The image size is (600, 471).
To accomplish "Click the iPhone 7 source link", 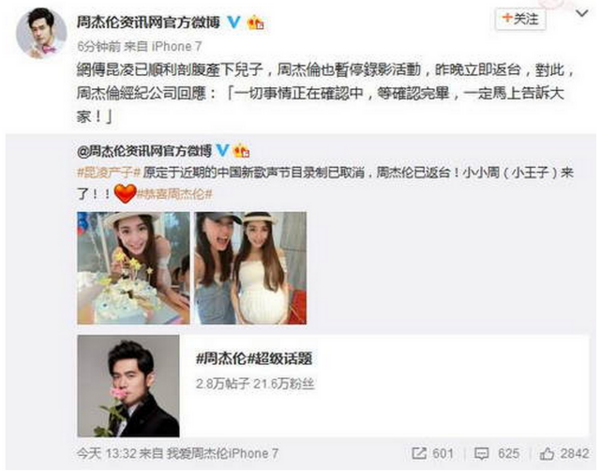I will (x=177, y=46).
